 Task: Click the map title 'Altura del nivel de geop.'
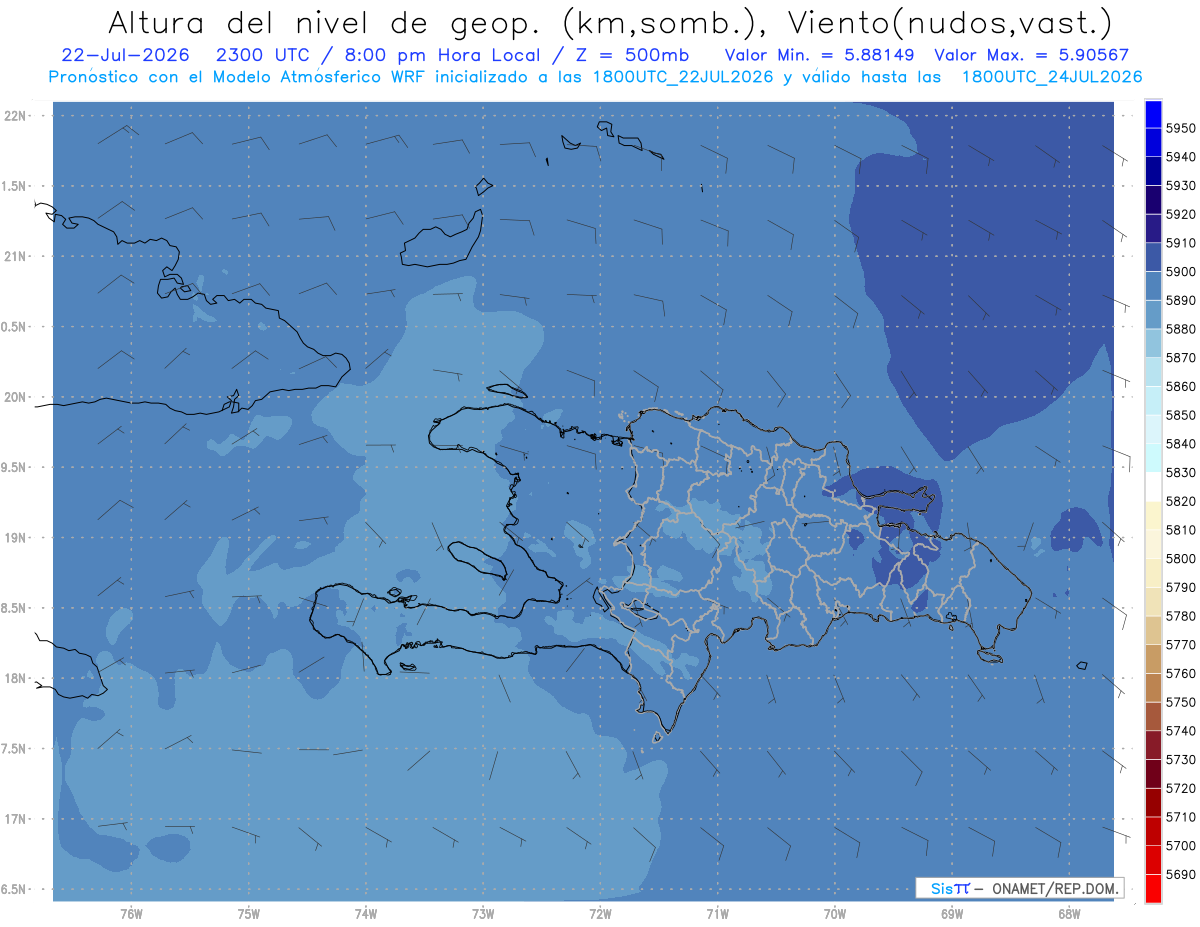coord(325,22)
